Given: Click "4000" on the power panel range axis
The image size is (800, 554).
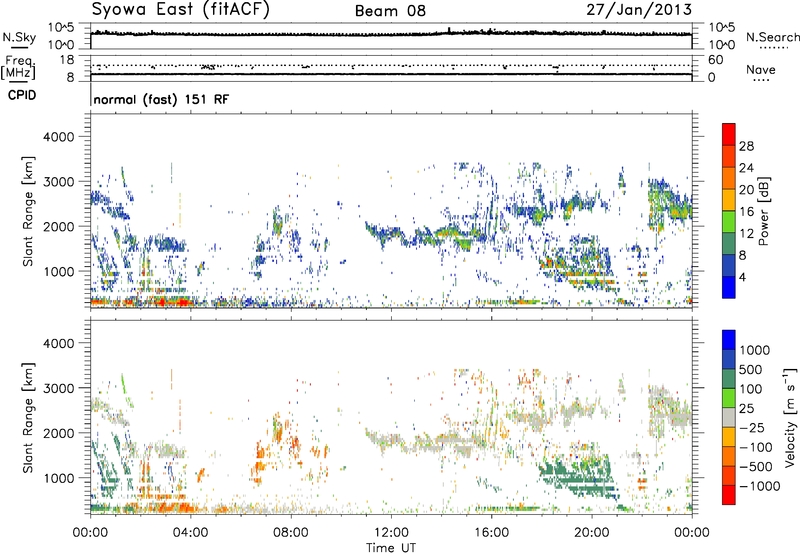Looking at the screenshot, I should [x=58, y=137].
